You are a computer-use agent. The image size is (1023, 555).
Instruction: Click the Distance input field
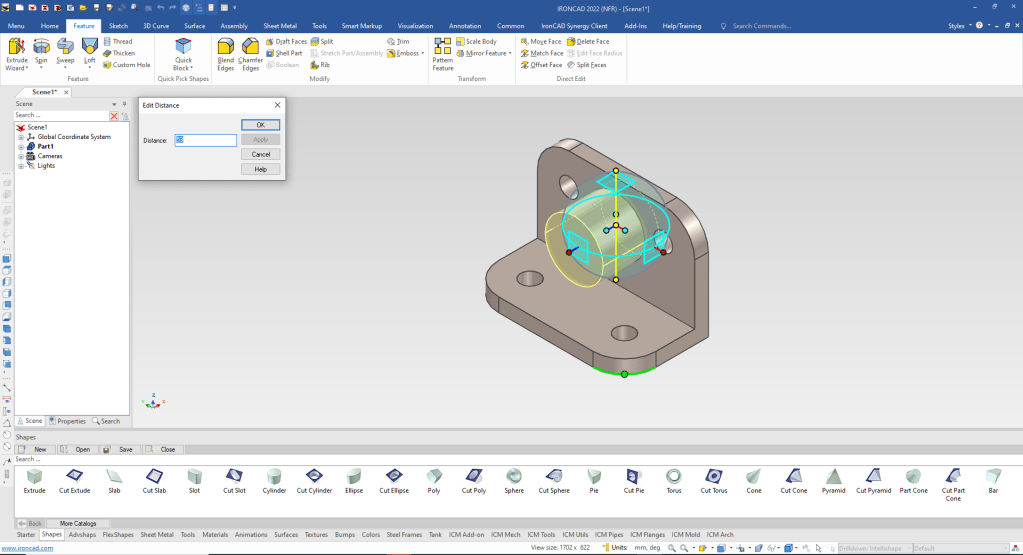(205, 140)
